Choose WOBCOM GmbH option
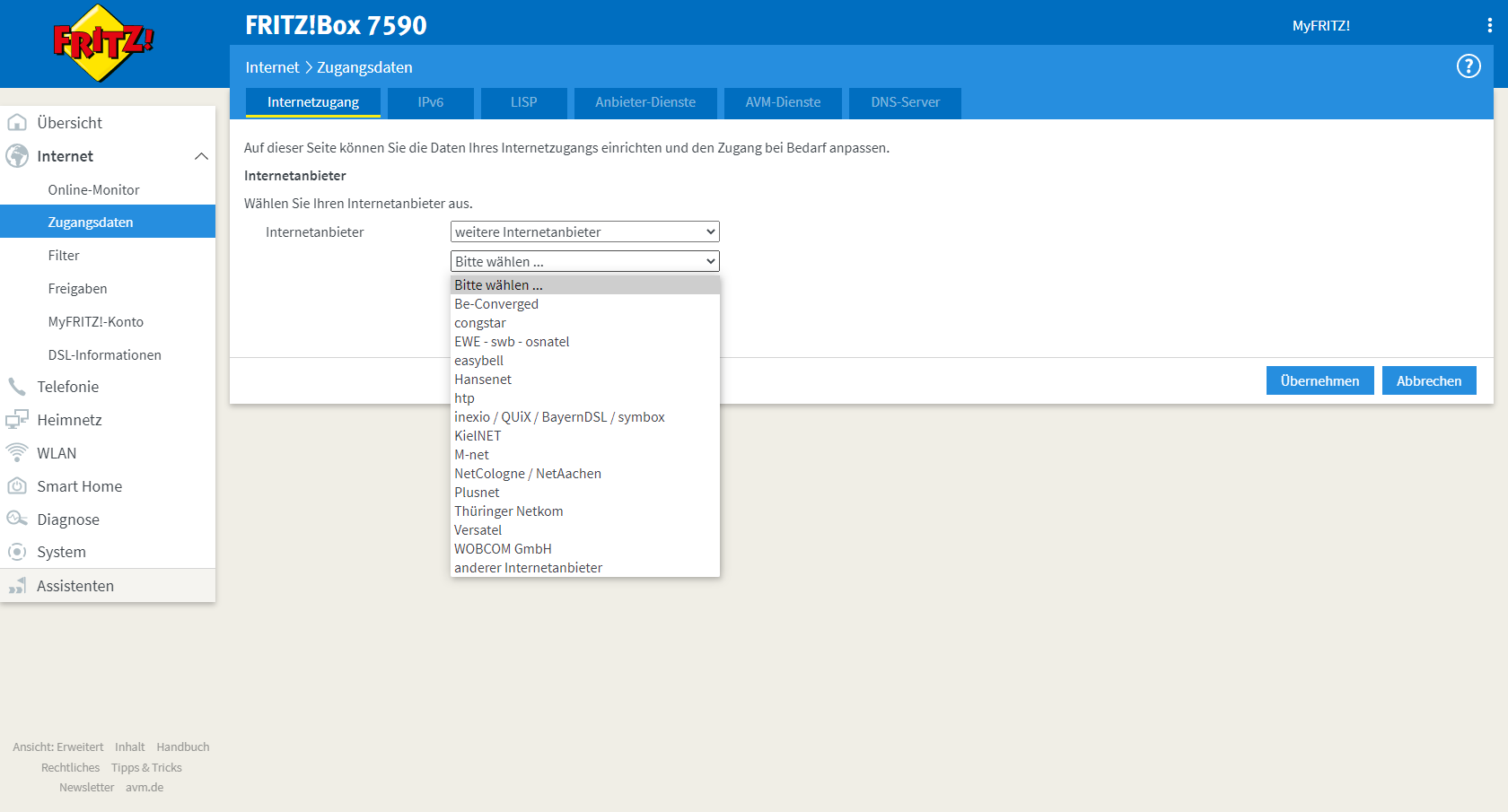The image size is (1508, 812). click(x=585, y=549)
